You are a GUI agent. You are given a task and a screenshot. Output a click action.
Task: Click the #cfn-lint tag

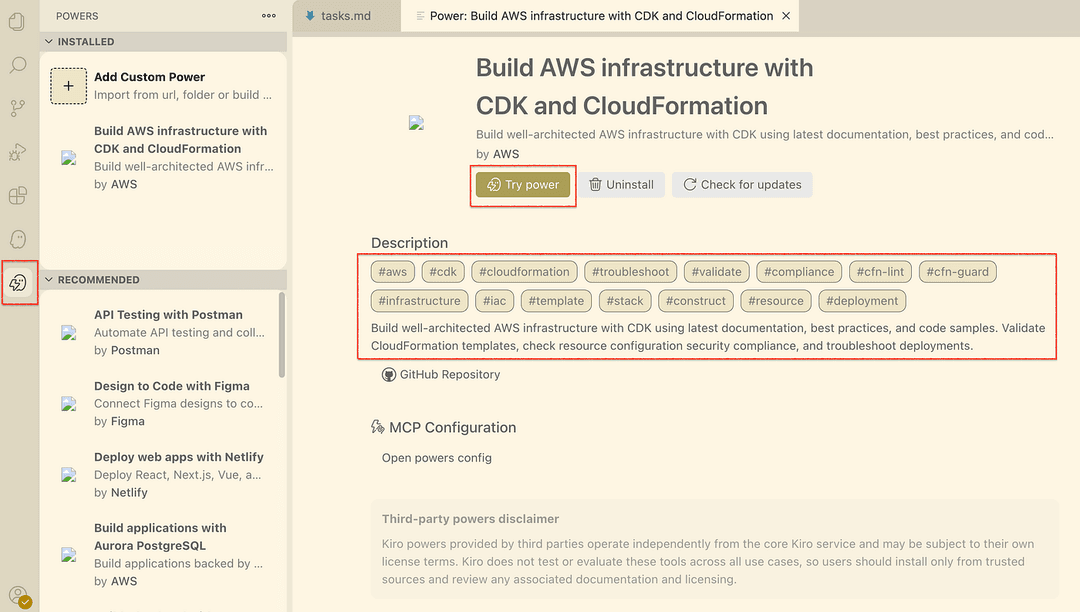[x=880, y=272]
